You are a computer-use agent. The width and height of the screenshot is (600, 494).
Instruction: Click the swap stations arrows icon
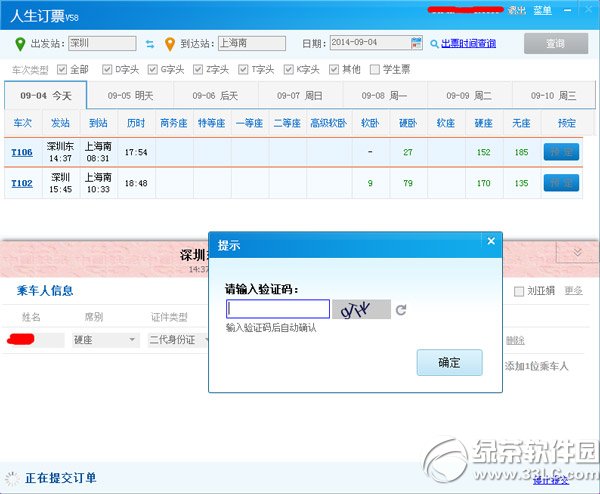click(150, 44)
